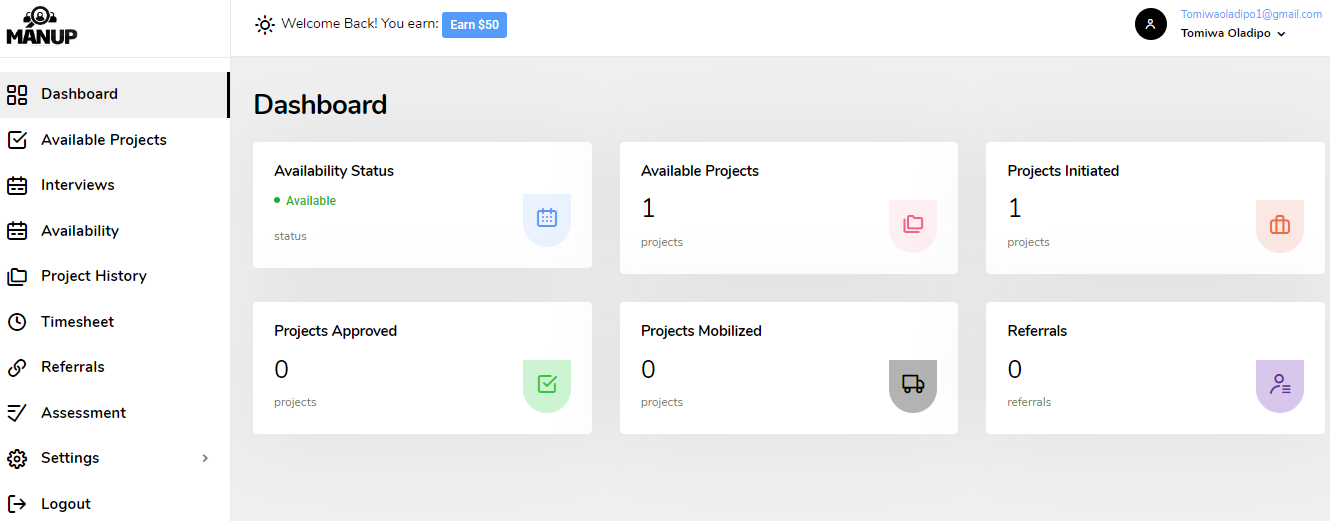Click the Availability calendar icon in sidebar
Image resolution: width=1330 pixels, height=521 pixels.
point(17,231)
